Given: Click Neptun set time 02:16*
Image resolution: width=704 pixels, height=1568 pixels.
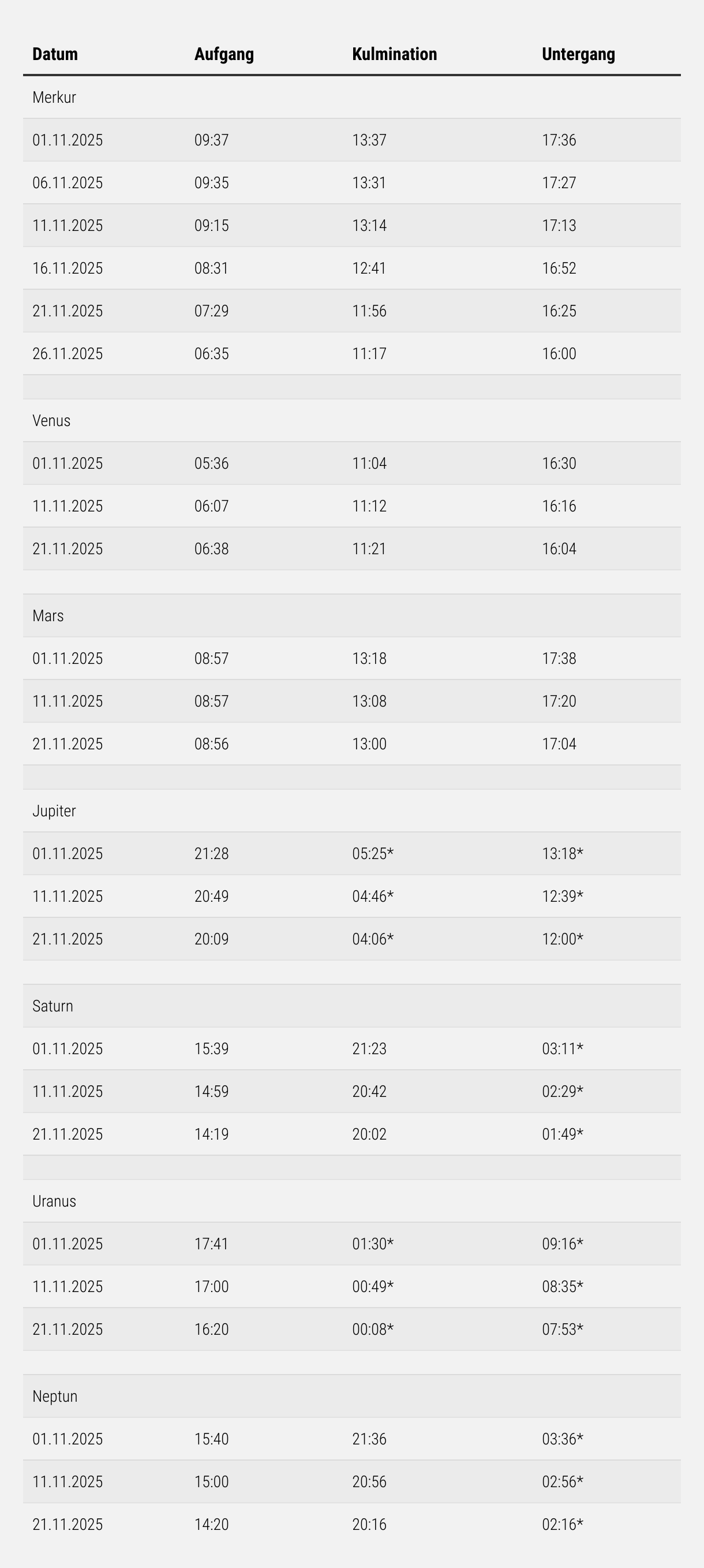Looking at the screenshot, I should click(562, 1524).
